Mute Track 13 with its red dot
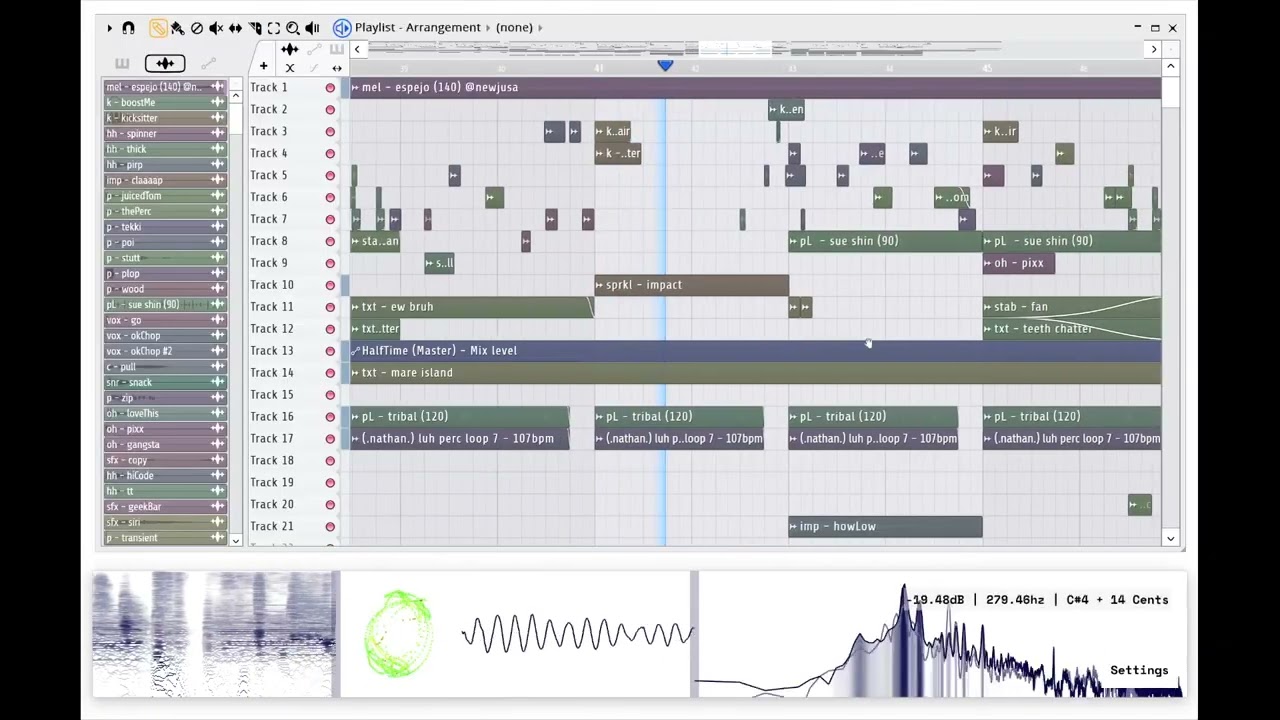1280x720 pixels. (330, 351)
